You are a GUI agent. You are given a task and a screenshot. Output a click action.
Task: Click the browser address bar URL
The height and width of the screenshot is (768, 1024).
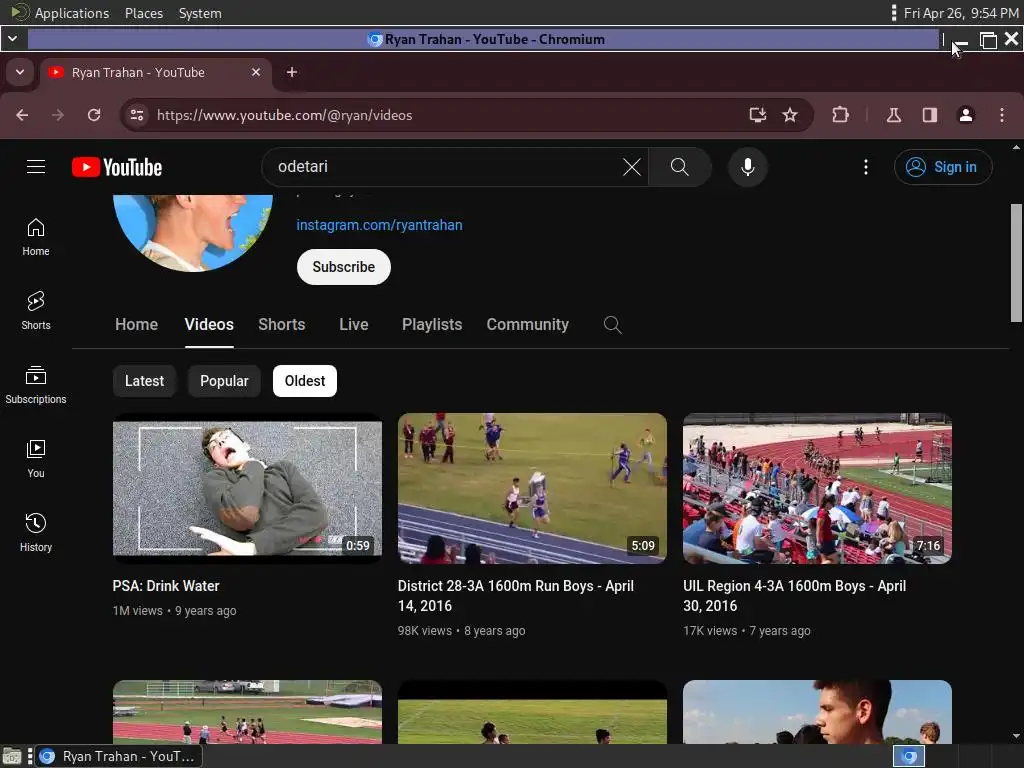pos(285,116)
